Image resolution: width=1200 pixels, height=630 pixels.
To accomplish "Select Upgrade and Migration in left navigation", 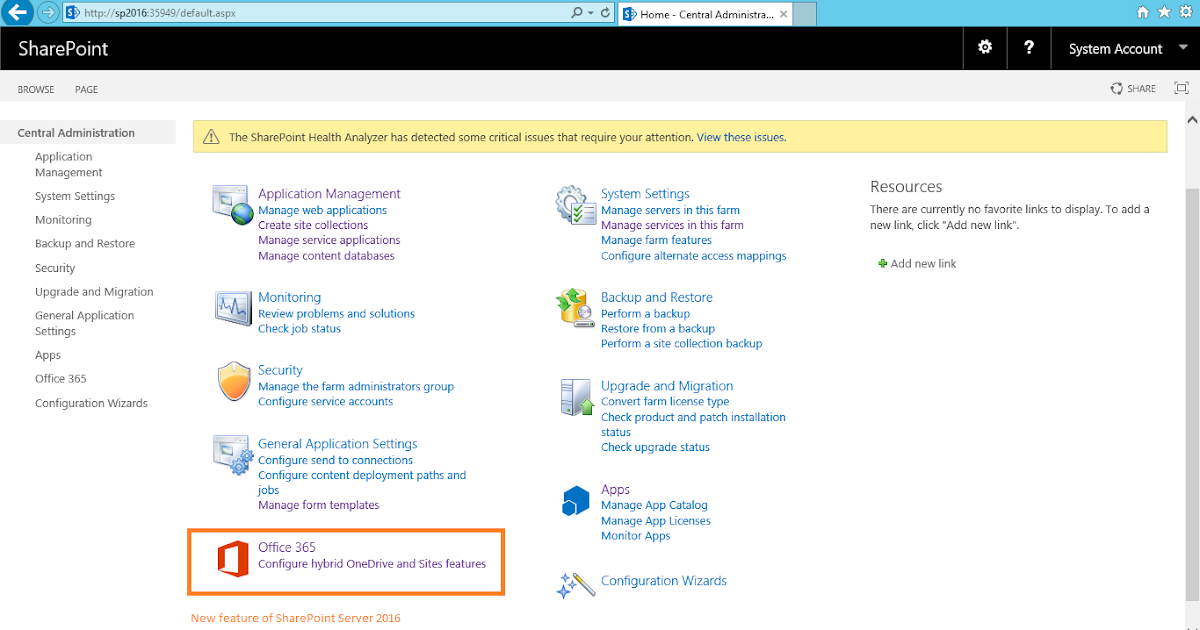I will tap(94, 292).
